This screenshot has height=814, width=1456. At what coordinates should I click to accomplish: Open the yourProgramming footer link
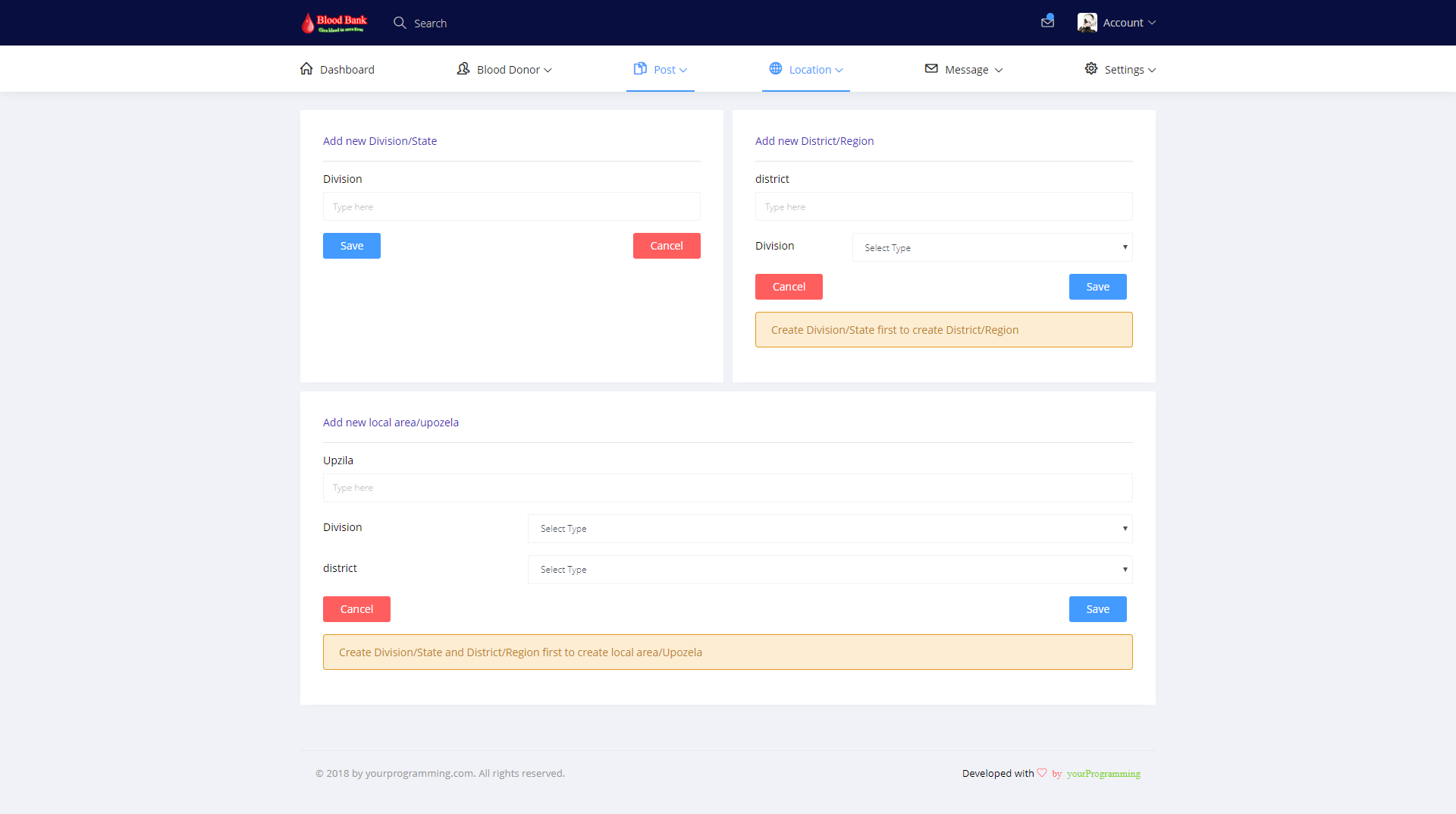(1103, 774)
